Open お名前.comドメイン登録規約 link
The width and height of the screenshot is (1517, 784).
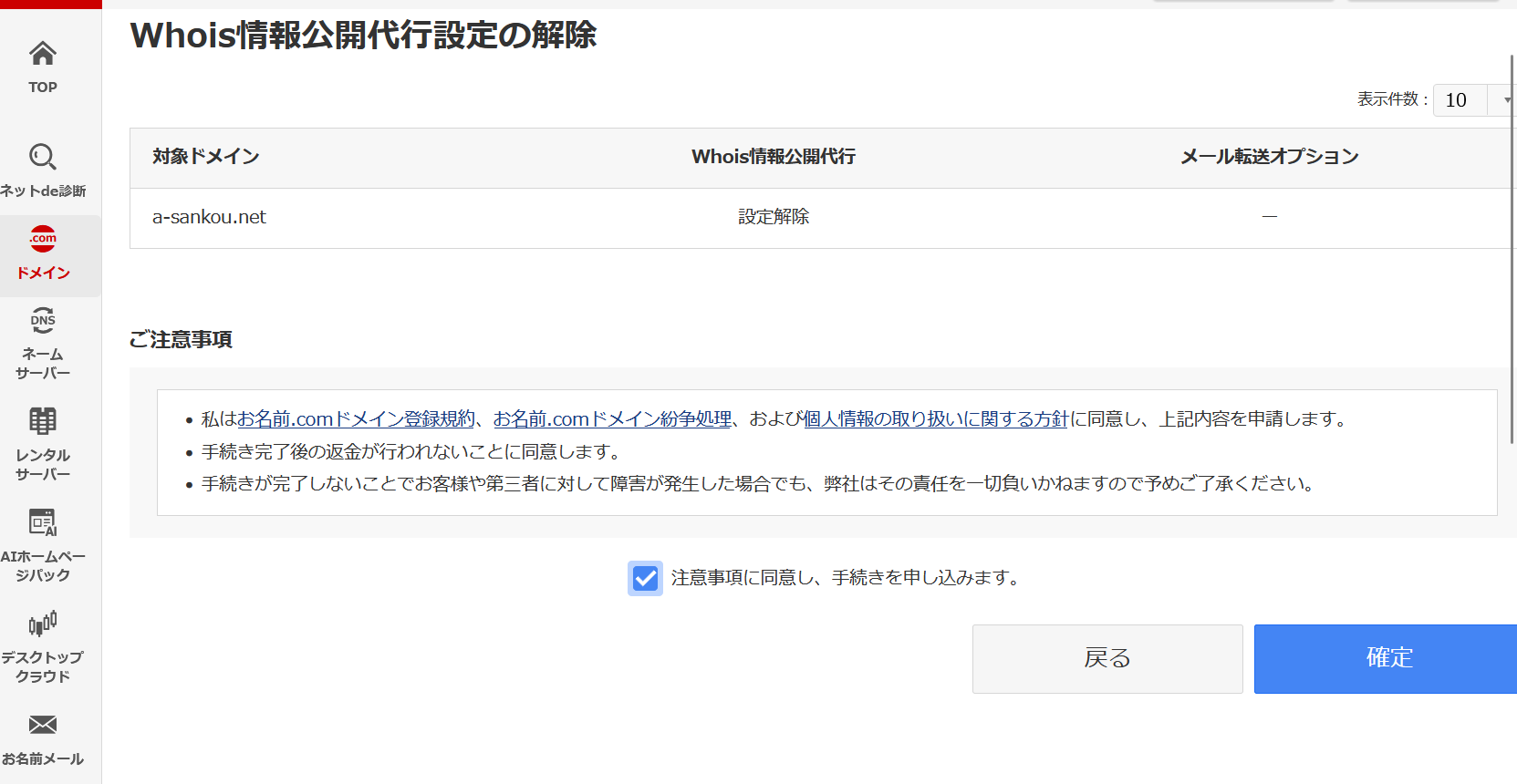357,419
